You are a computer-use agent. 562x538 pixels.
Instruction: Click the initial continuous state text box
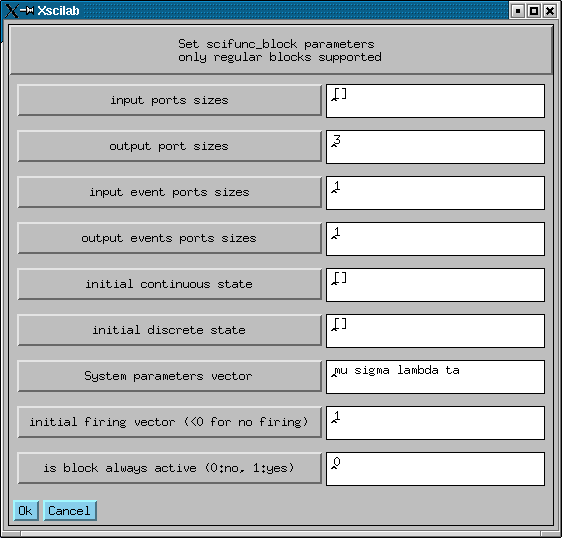(435, 285)
